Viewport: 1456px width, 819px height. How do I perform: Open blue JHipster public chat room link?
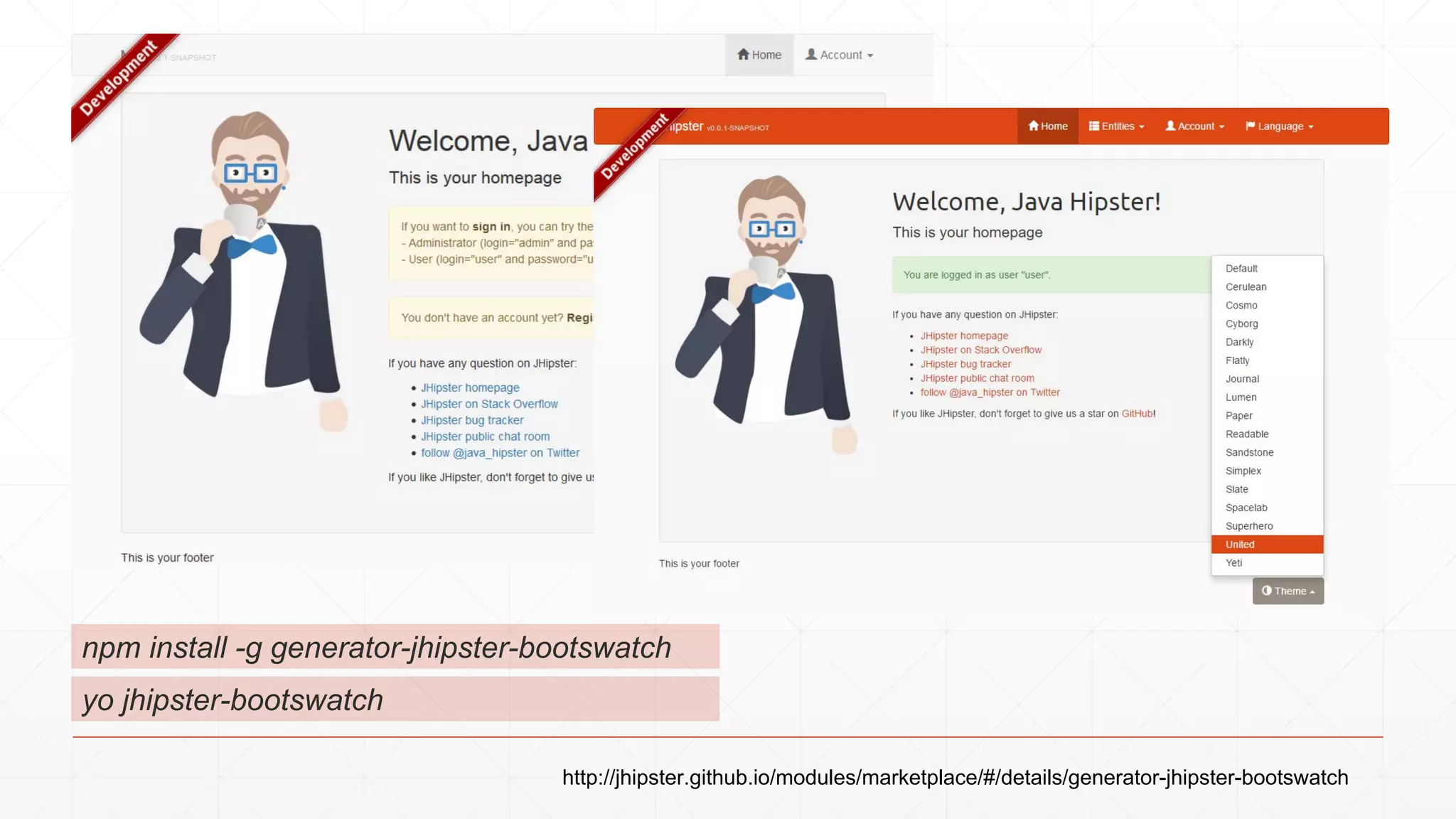[485, 437]
